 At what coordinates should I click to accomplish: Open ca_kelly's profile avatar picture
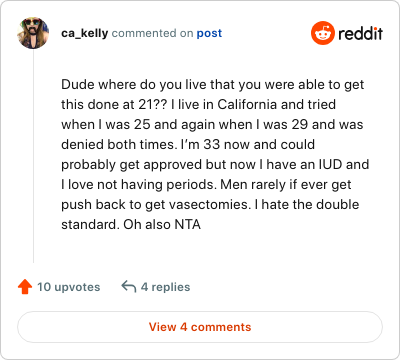[33, 33]
